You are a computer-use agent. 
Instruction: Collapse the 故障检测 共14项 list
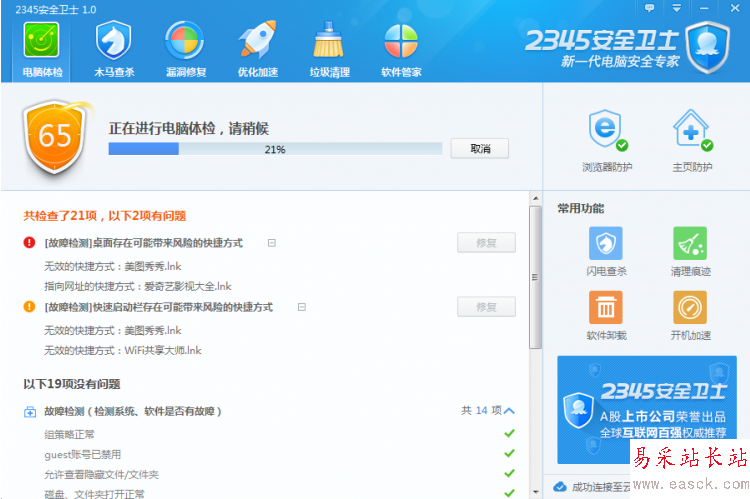(x=509, y=411)
